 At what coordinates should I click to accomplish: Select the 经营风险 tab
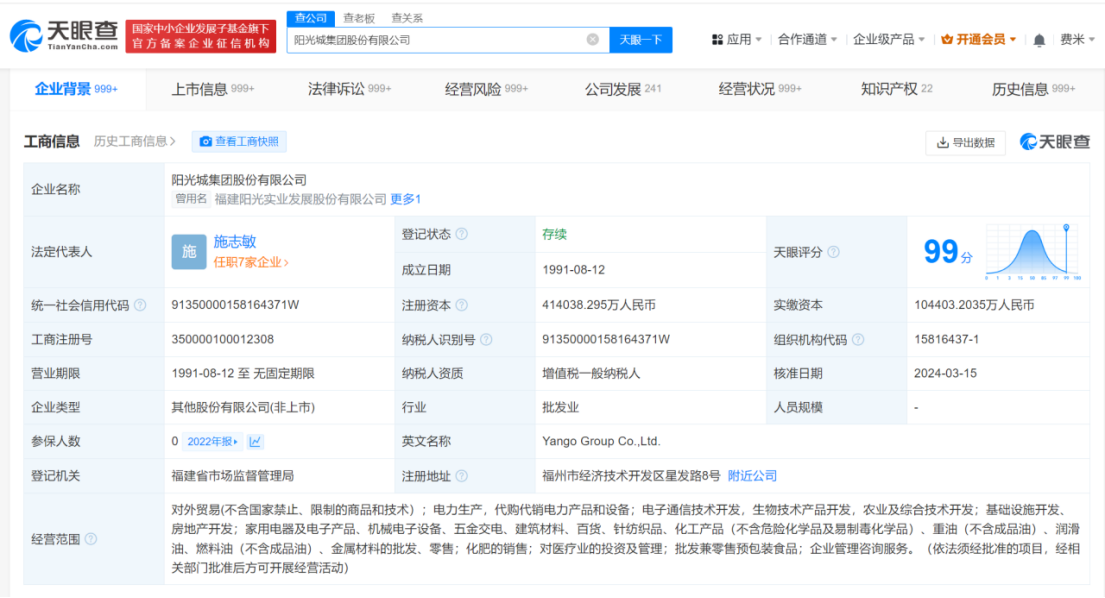click(486, 89)
